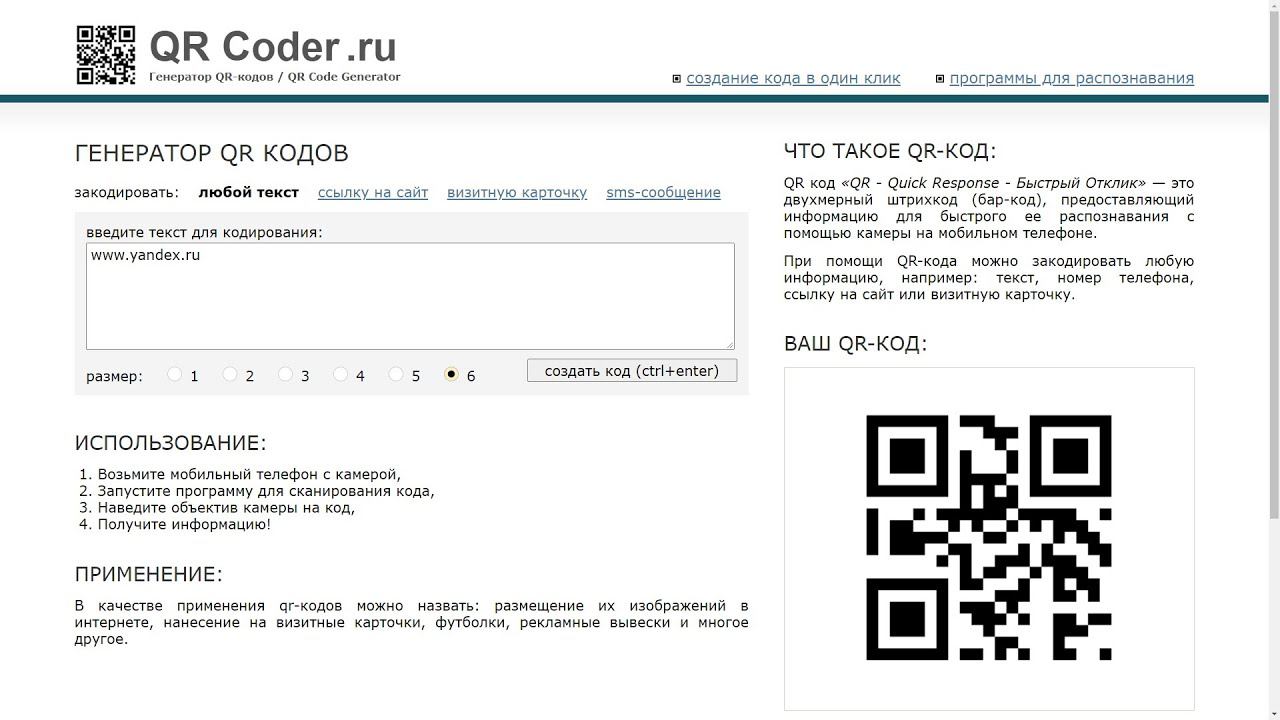Choose size 6 radio button
1280x720 pixels.
coord(451,374)
